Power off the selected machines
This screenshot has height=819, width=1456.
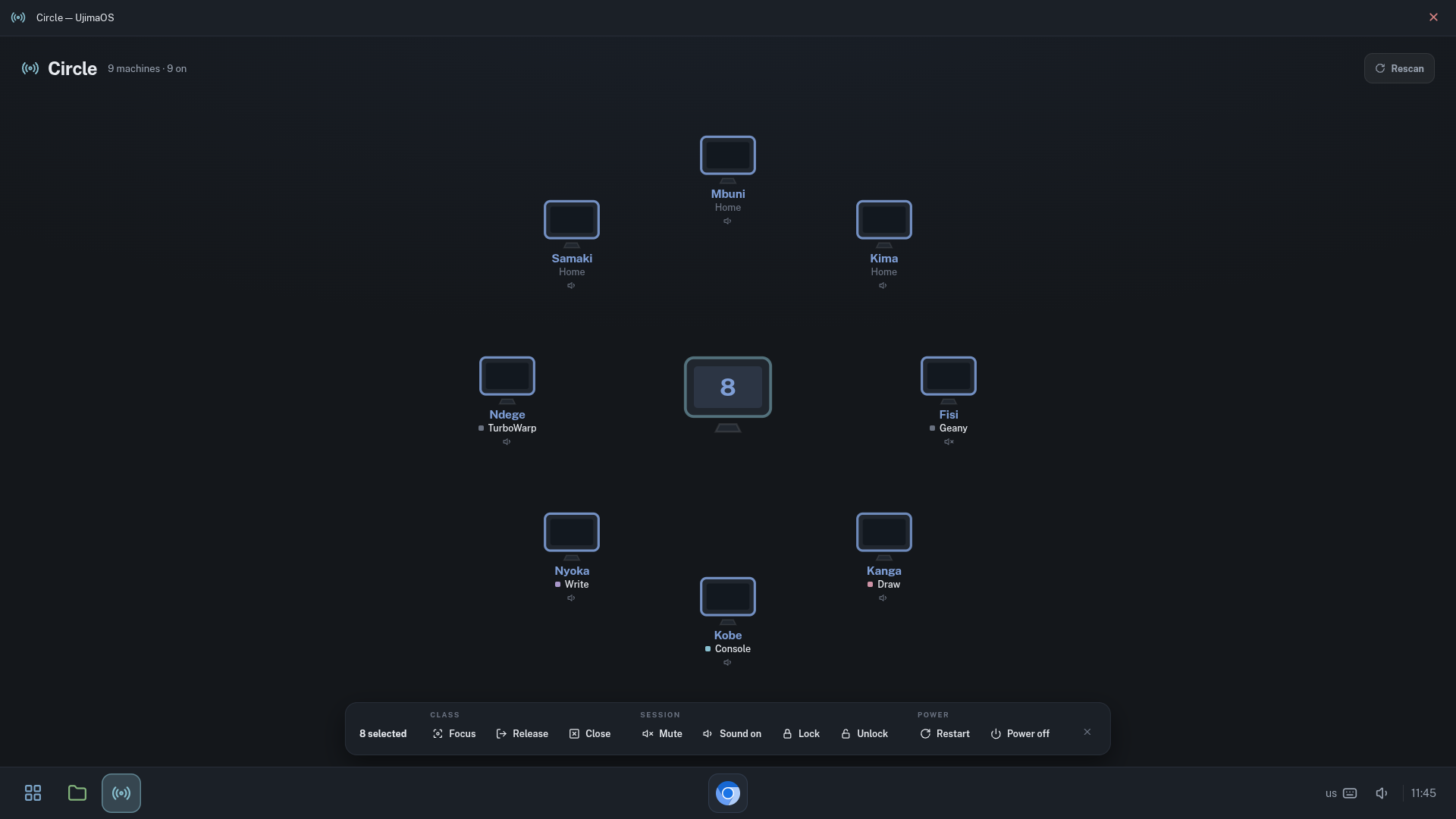1020,733
